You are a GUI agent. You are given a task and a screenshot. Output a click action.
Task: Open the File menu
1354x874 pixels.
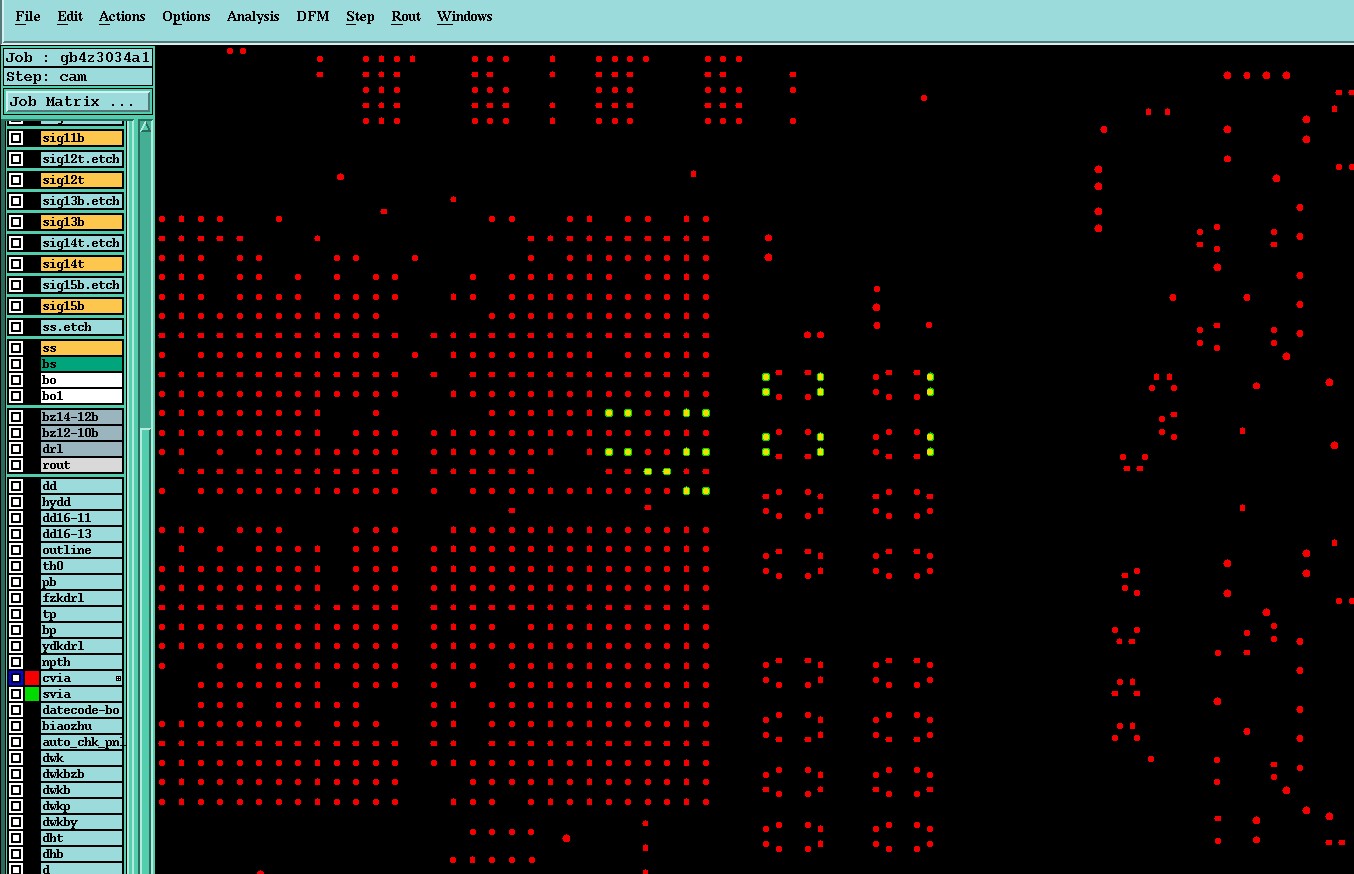coord(28,16)
